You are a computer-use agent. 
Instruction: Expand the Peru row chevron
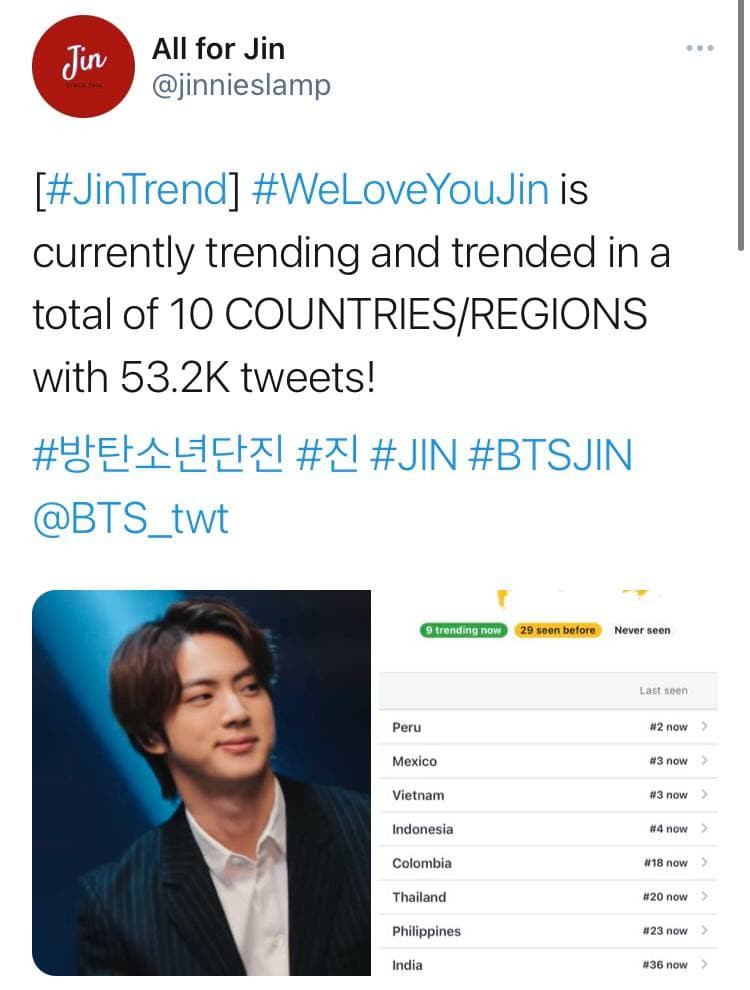click(704, 726)
